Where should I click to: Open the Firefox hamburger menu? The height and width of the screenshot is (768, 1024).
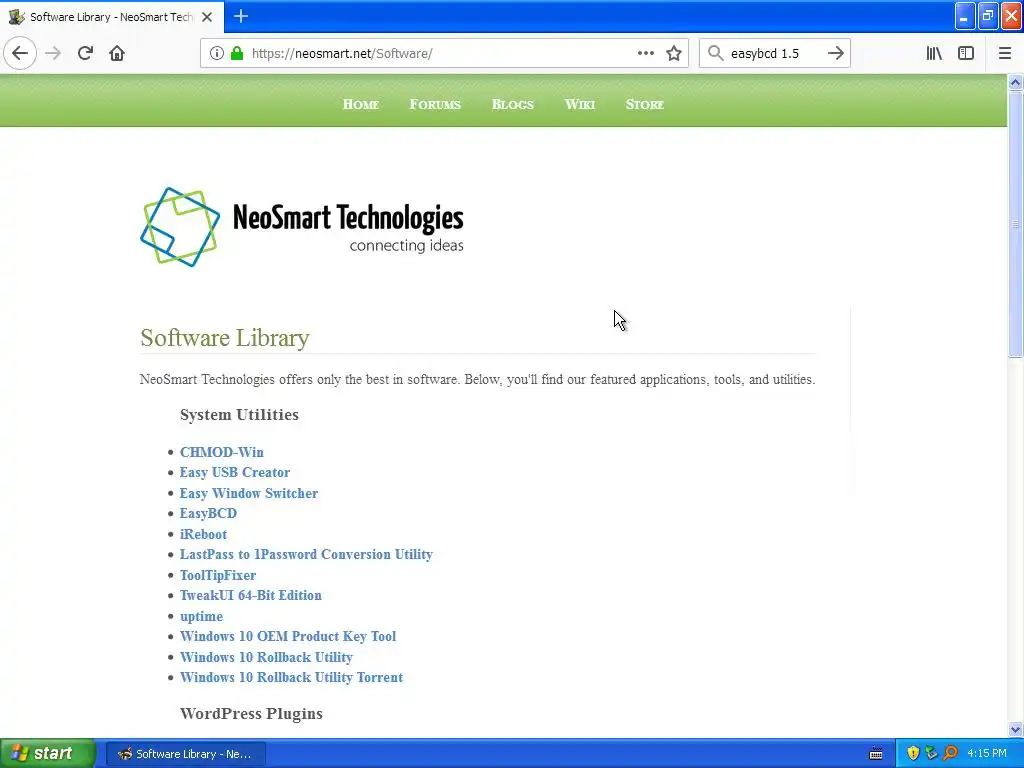click(x=1004, y=54)
